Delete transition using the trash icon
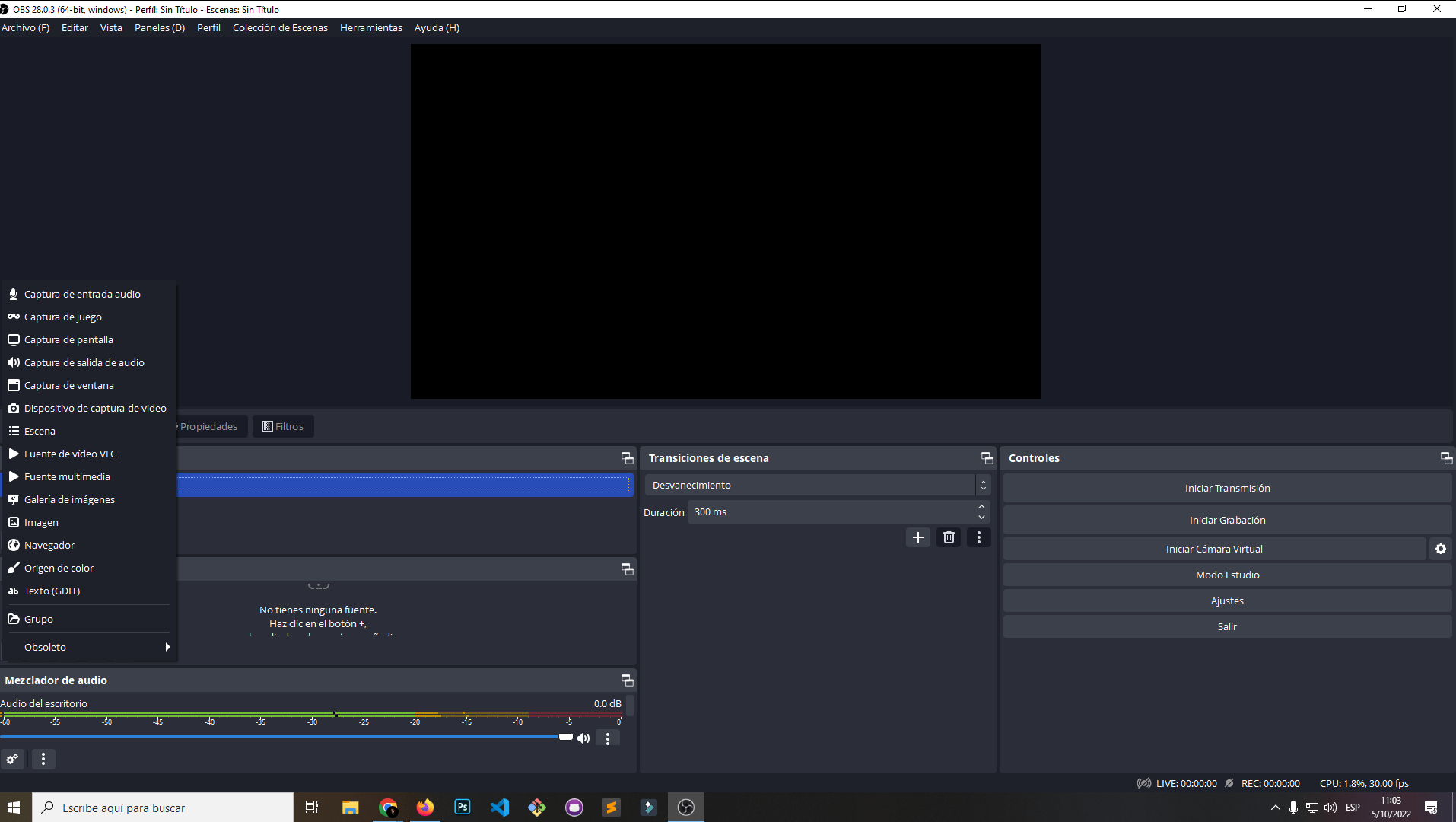 coord(948,537)
